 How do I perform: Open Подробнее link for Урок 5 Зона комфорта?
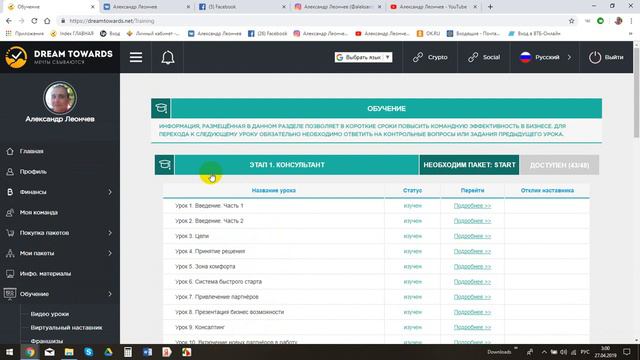472,267
